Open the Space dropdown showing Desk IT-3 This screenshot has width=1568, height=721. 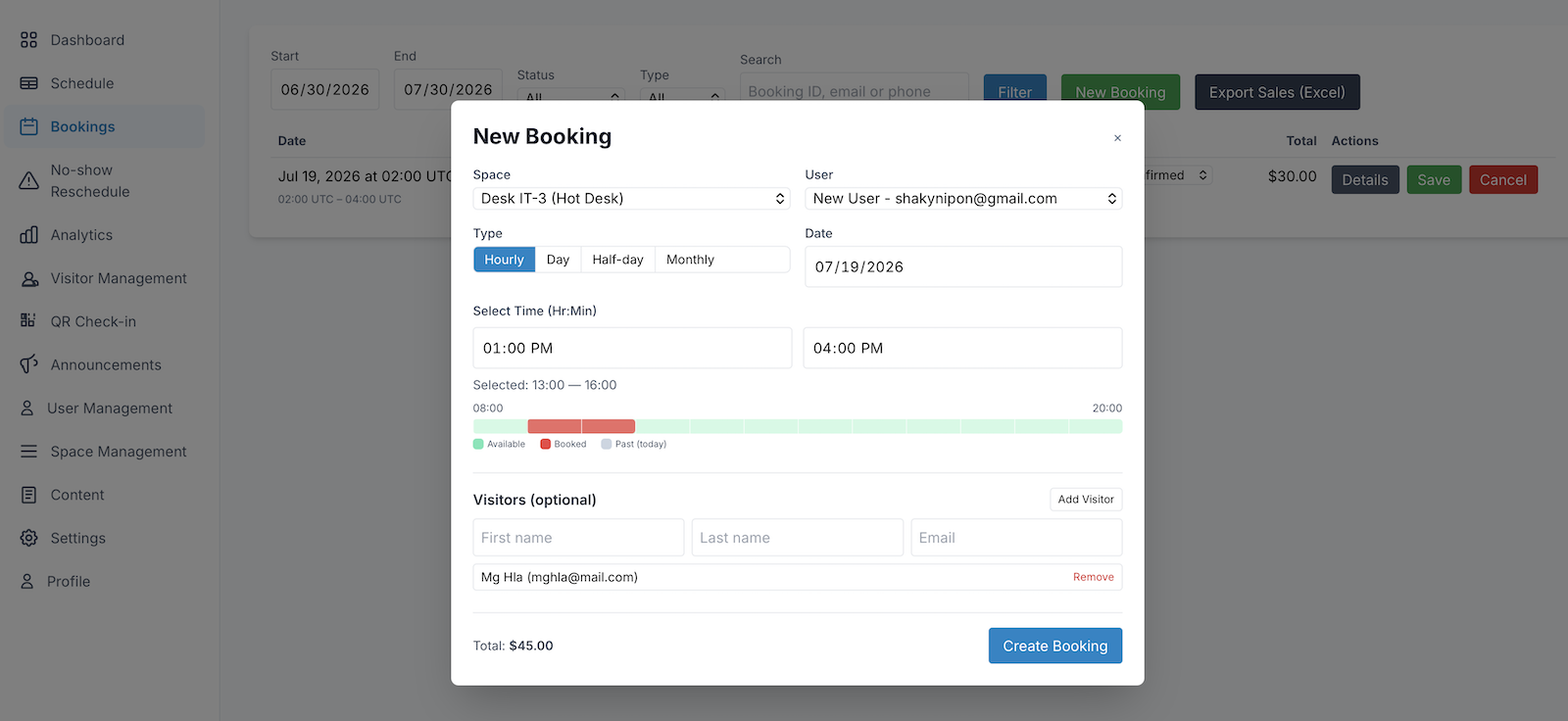[631, 199]
